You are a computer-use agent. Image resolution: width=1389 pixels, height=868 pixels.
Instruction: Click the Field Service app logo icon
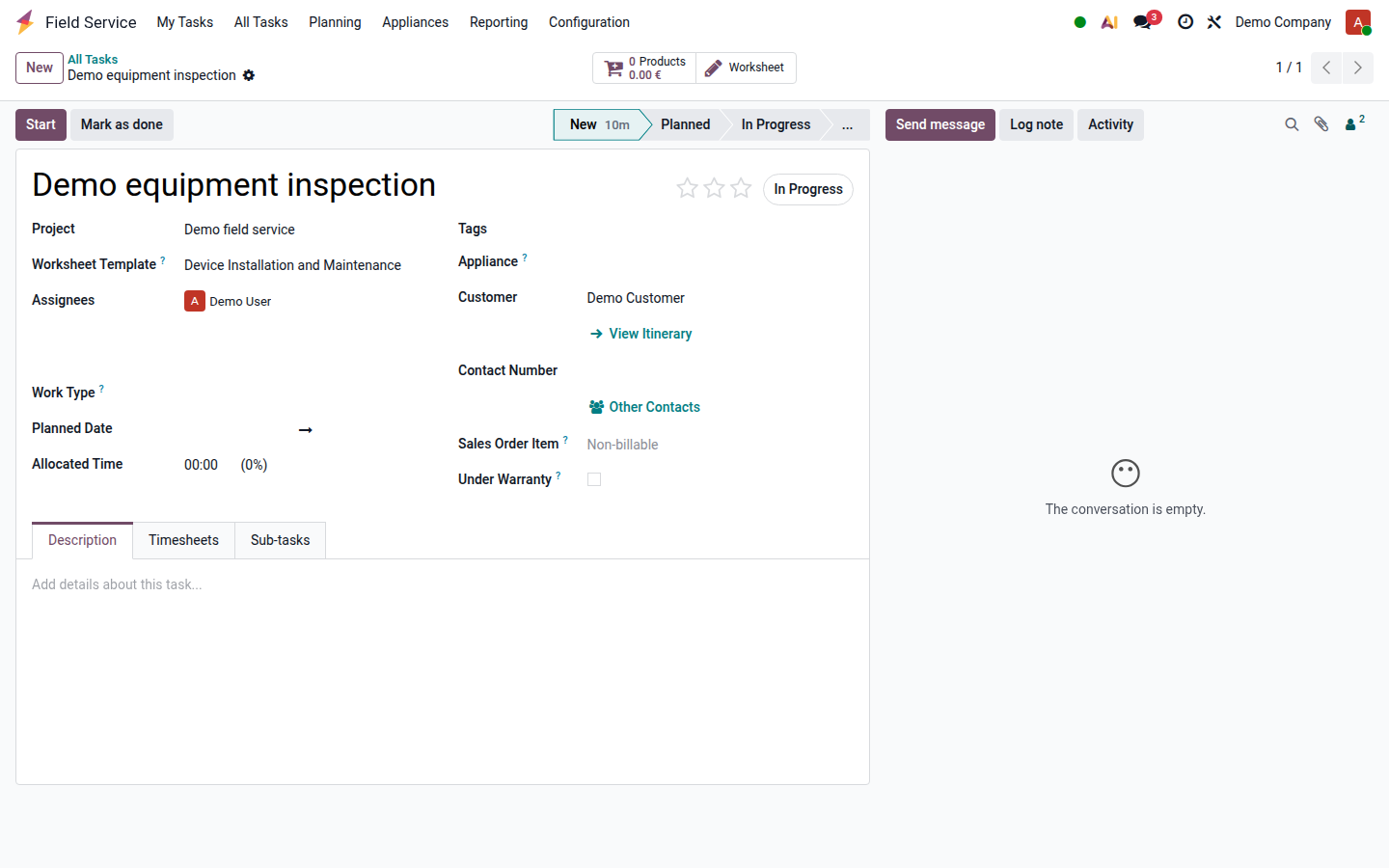(25, 21)
